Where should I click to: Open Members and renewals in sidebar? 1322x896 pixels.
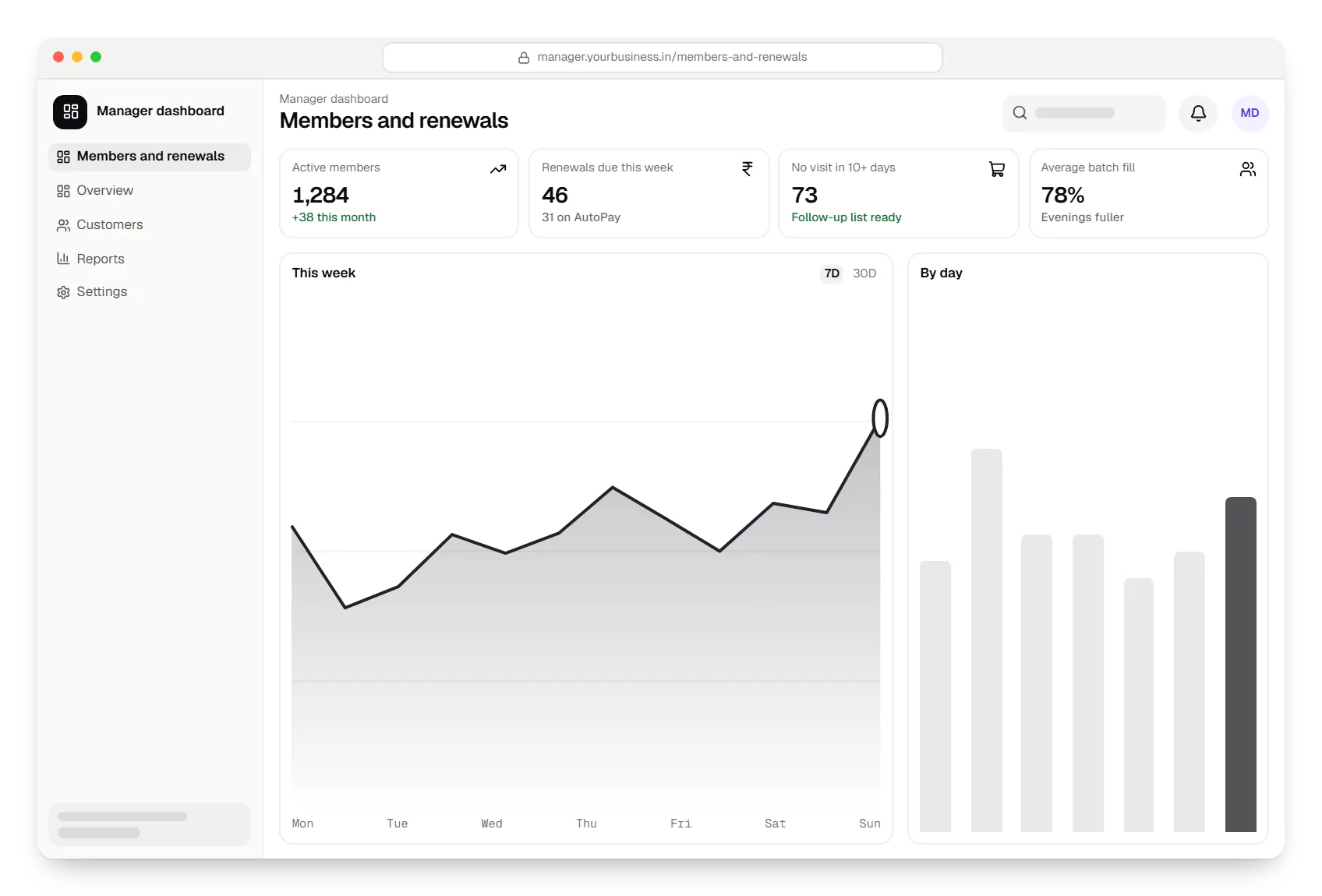(150, 157)
